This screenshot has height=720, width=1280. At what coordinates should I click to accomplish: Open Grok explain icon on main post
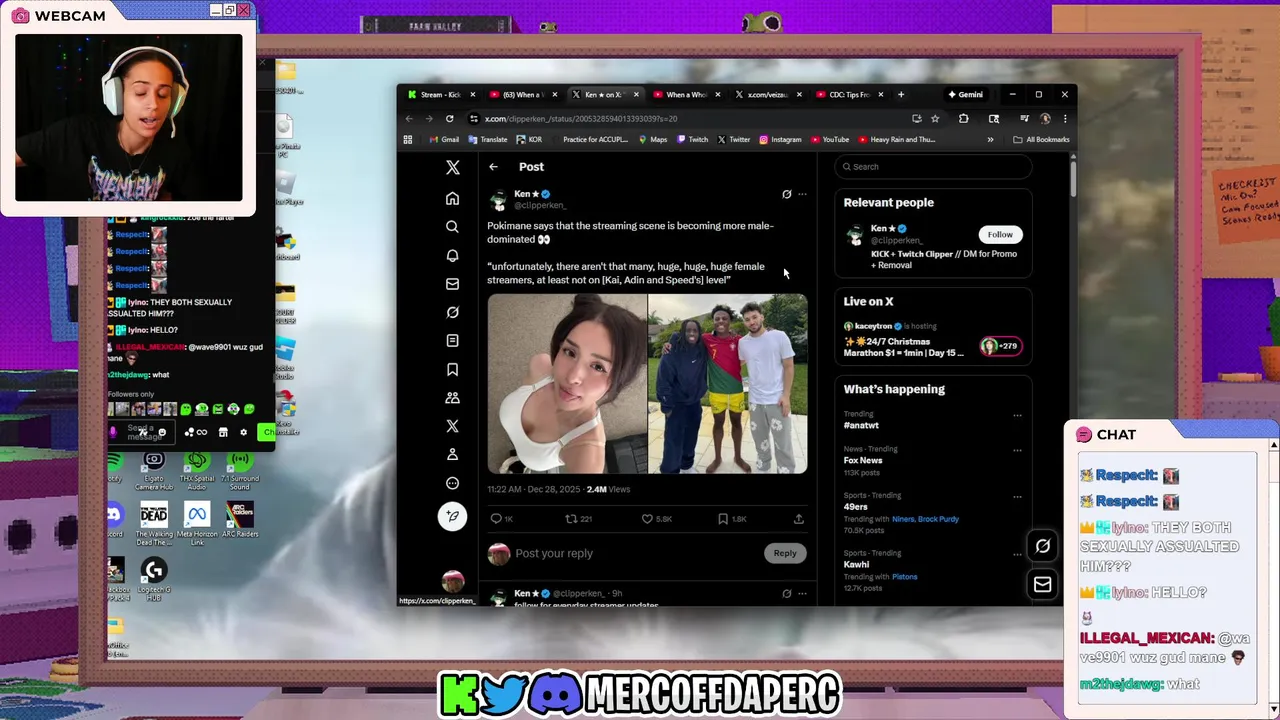coord(786,194)
